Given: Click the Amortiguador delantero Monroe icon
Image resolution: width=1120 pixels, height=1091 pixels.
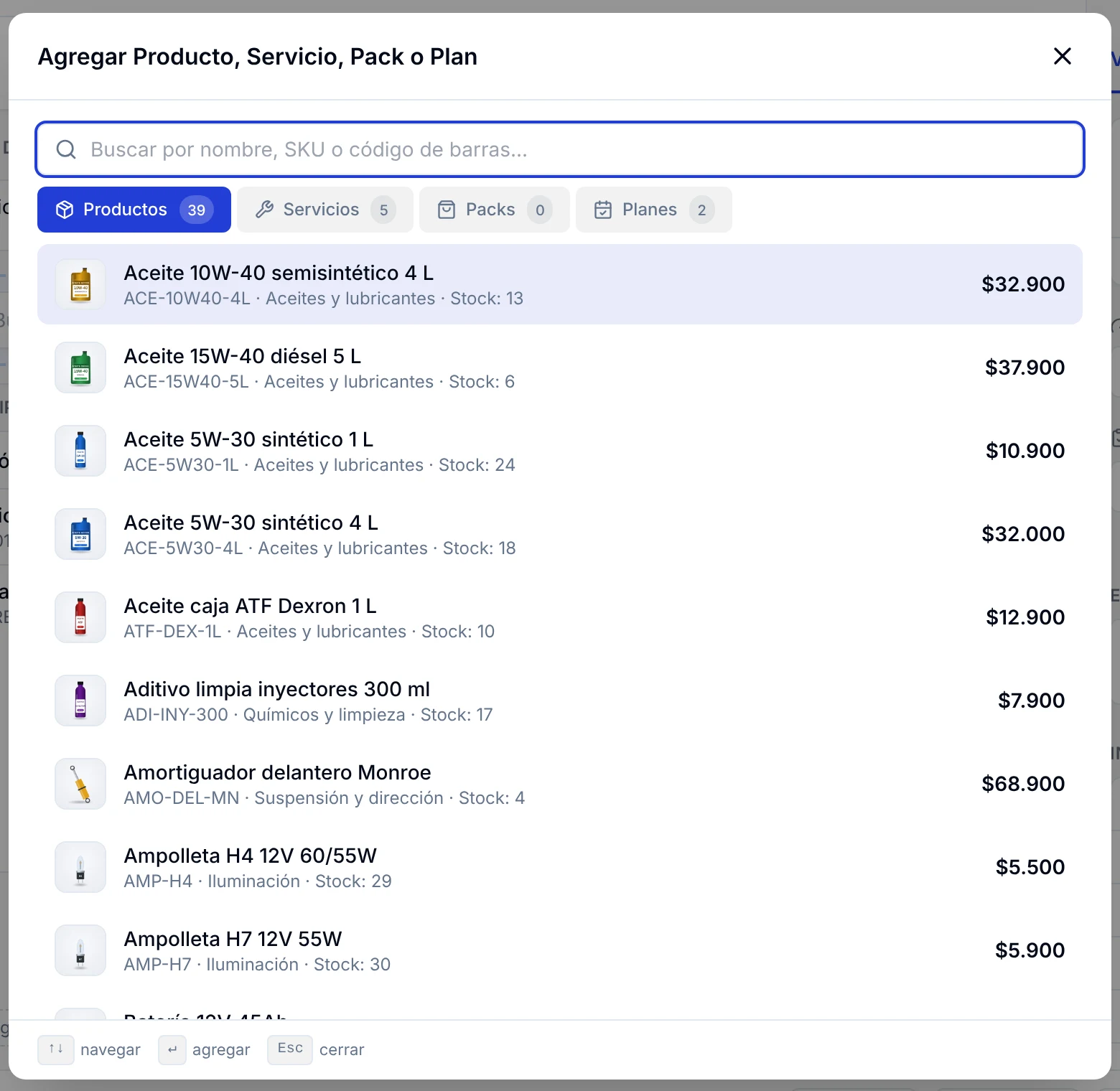Looking at the screenshot, I should coord(80,784).
